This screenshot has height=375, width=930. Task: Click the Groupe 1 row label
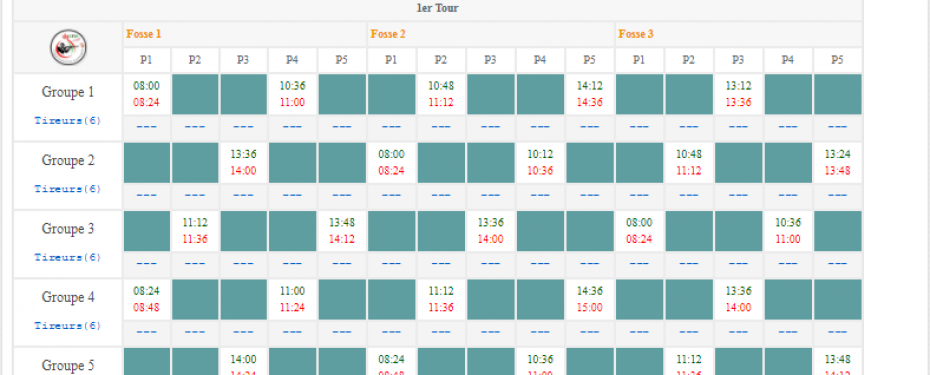coord(68,93)
